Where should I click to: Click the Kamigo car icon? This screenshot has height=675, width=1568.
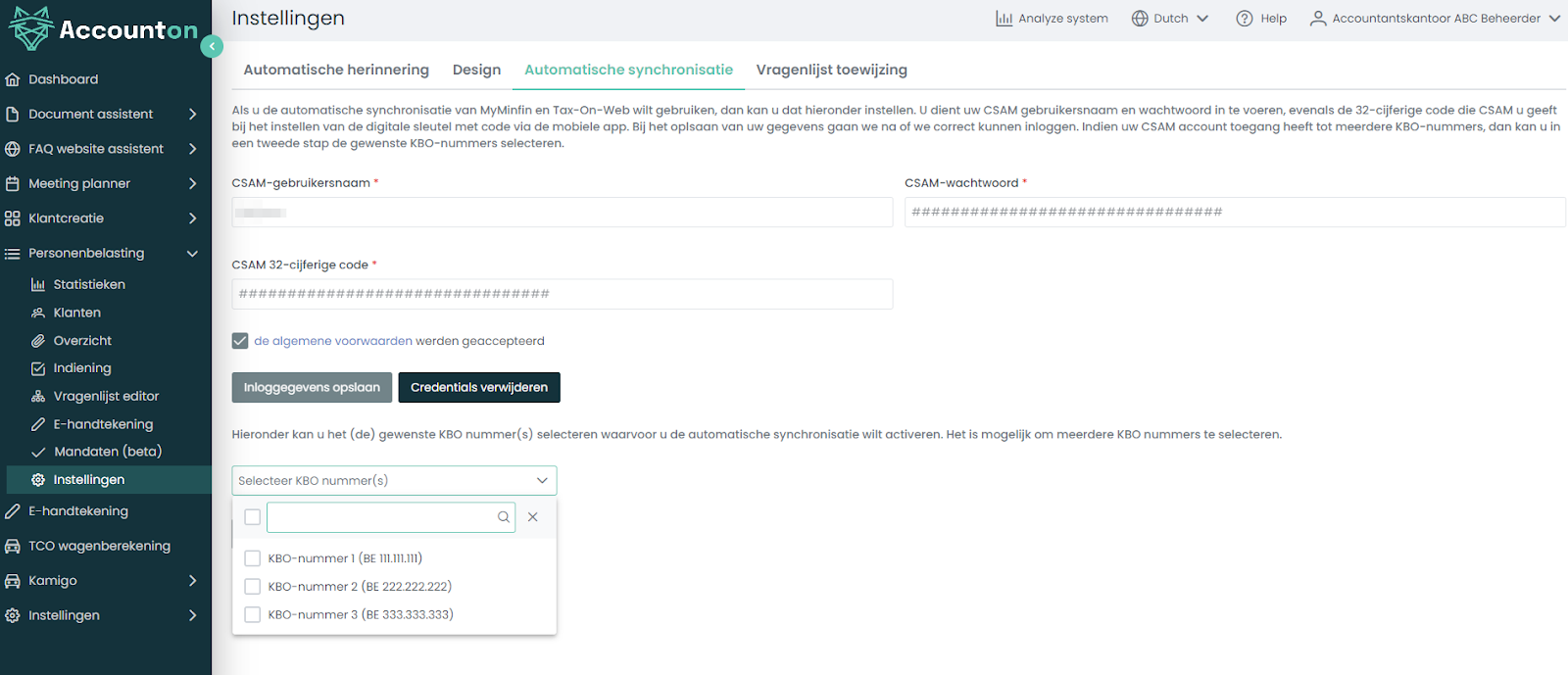click(x=13, y=581)
